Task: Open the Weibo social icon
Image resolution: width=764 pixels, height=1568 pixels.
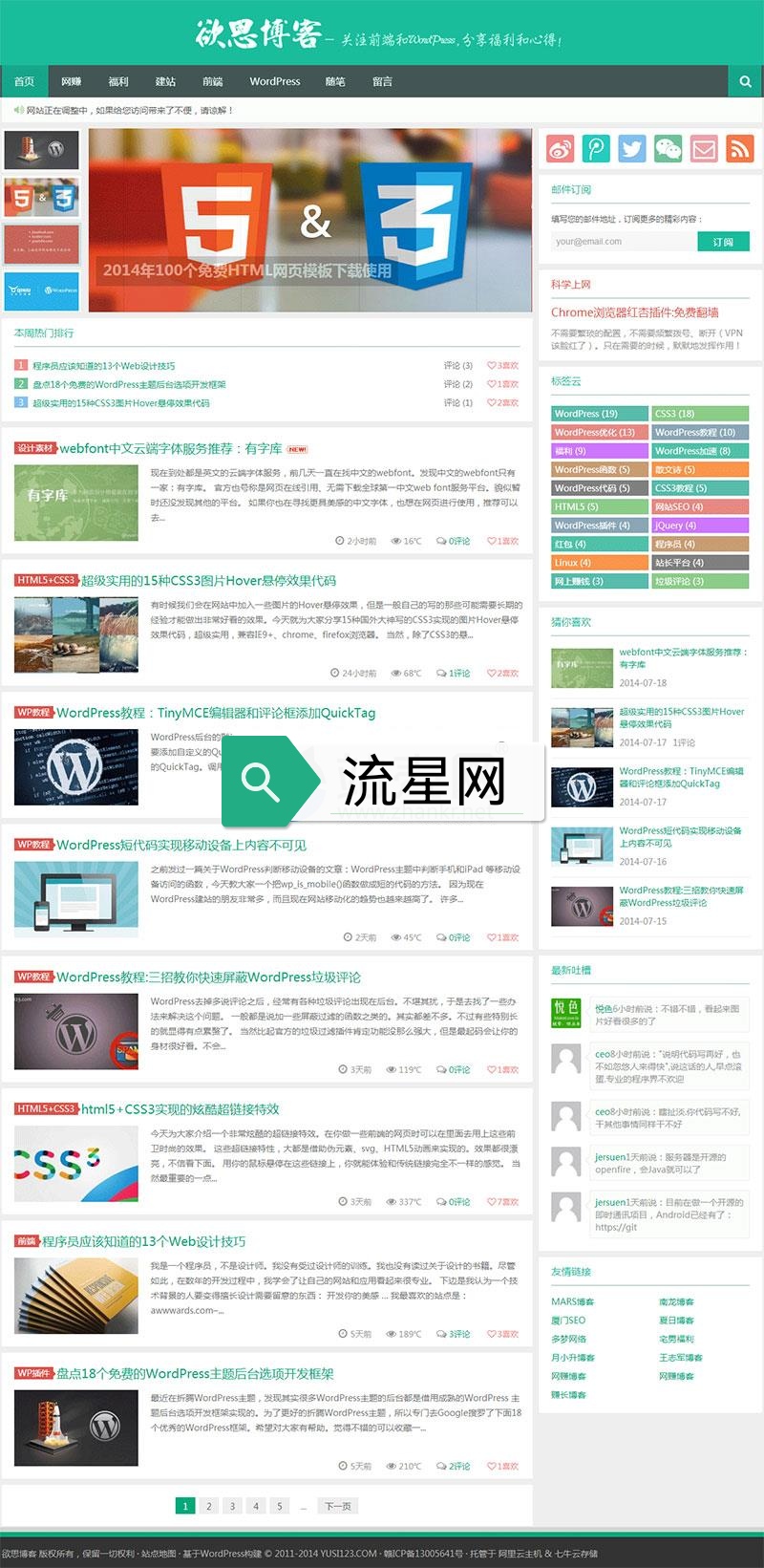Action: pos(561,148)
